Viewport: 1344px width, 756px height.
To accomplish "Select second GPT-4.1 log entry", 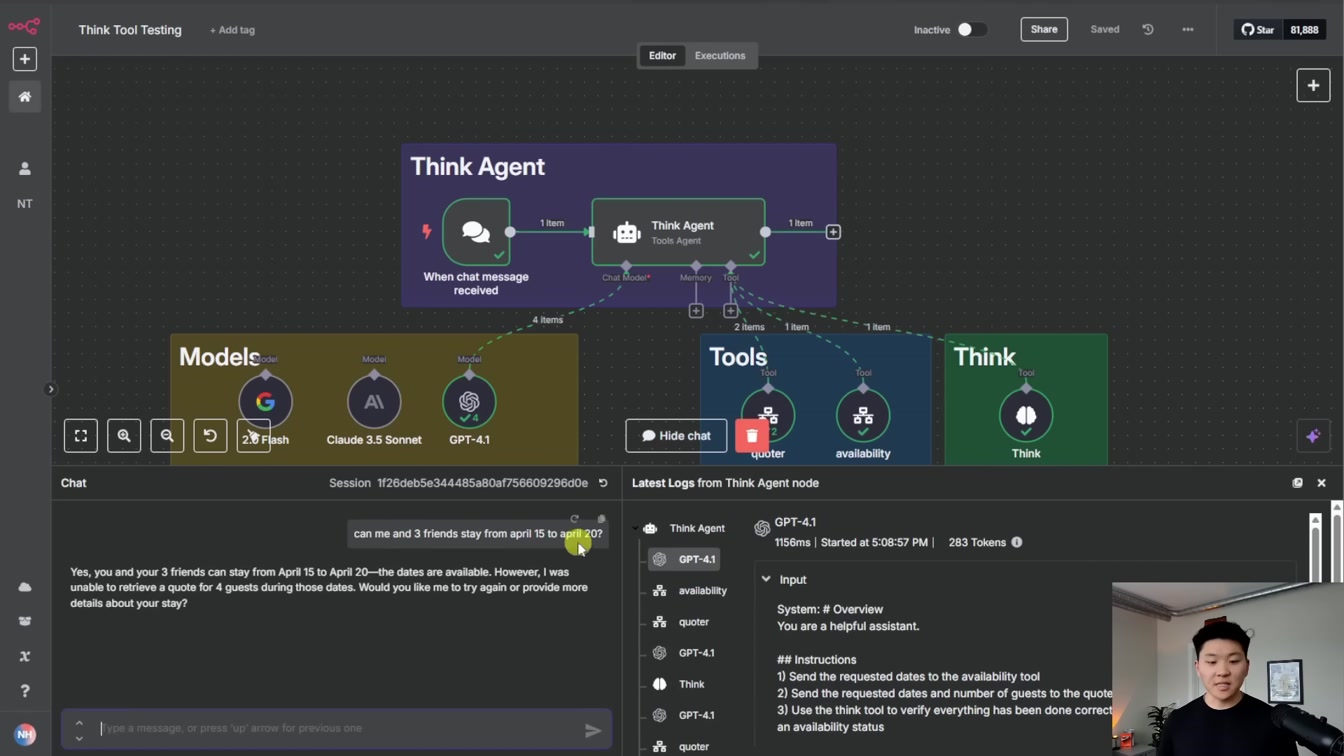I will coord(684,653).
